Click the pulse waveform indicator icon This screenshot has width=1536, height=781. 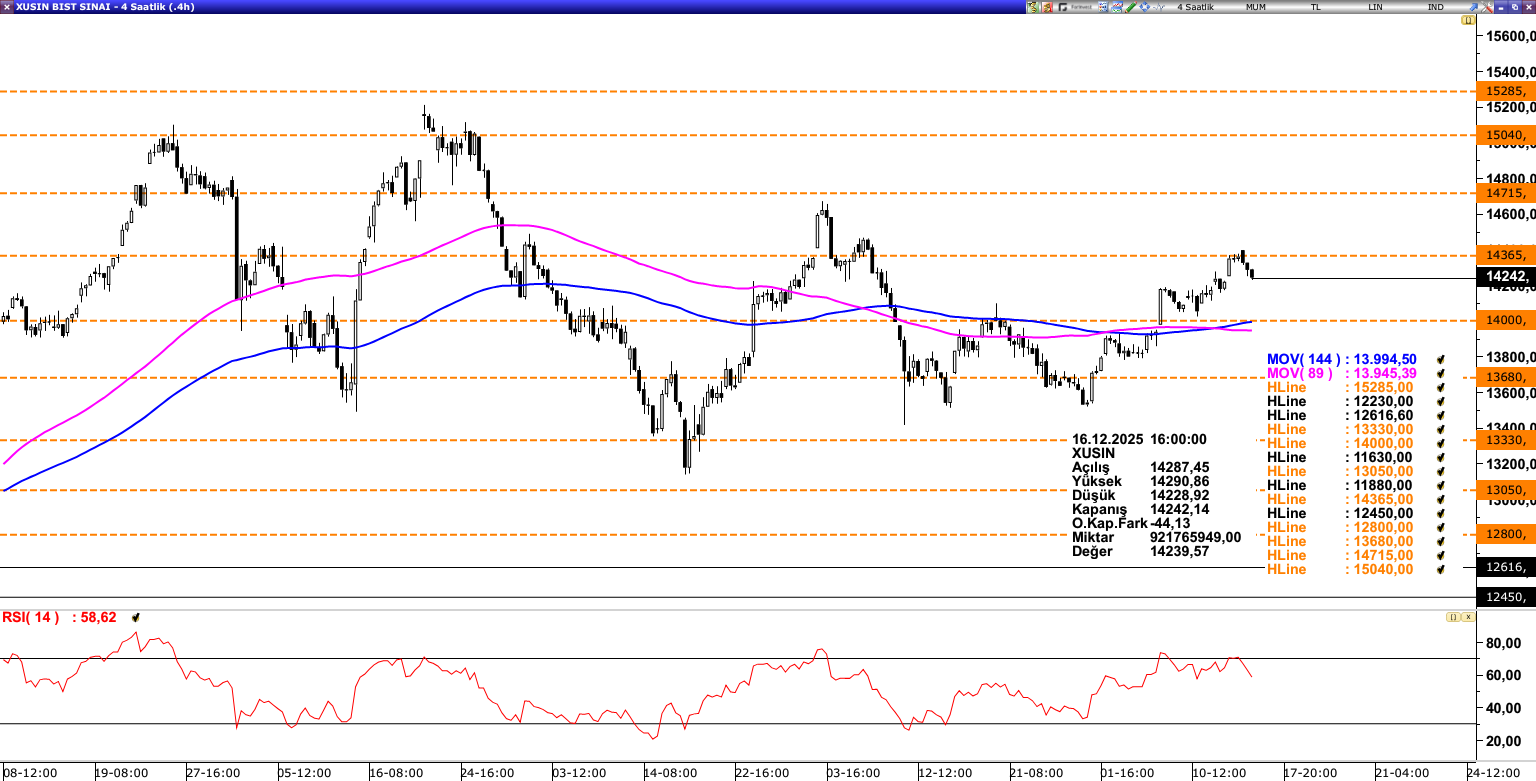point(1159,7)
